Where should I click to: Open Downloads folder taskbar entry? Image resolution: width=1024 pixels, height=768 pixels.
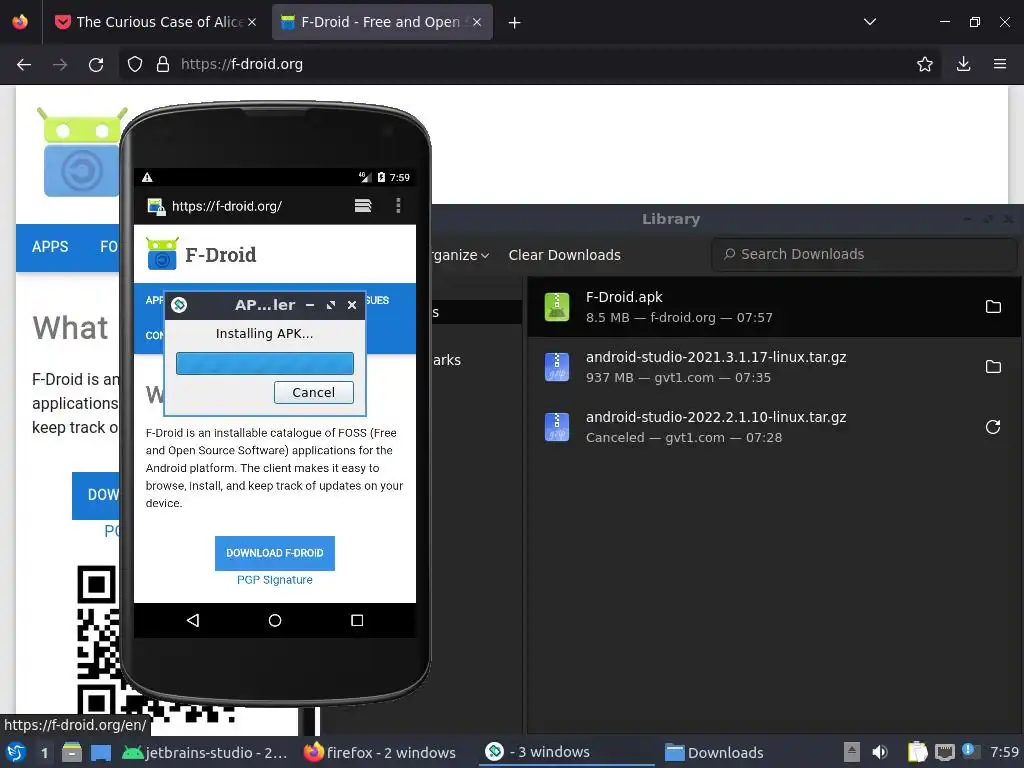[x=714, y=752]
